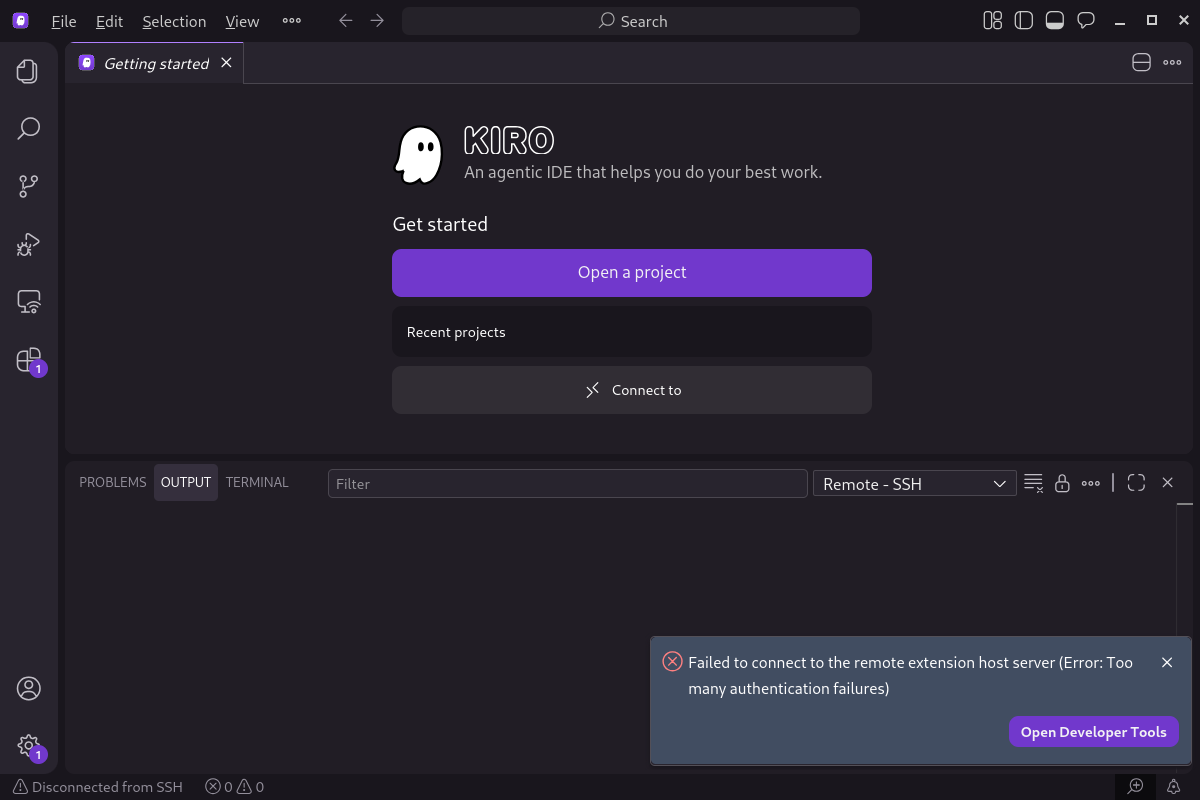Open the Accounts menu icon
Viewport: 1200px width, 800px height.
pyautogui.click(x=28, y=688)
